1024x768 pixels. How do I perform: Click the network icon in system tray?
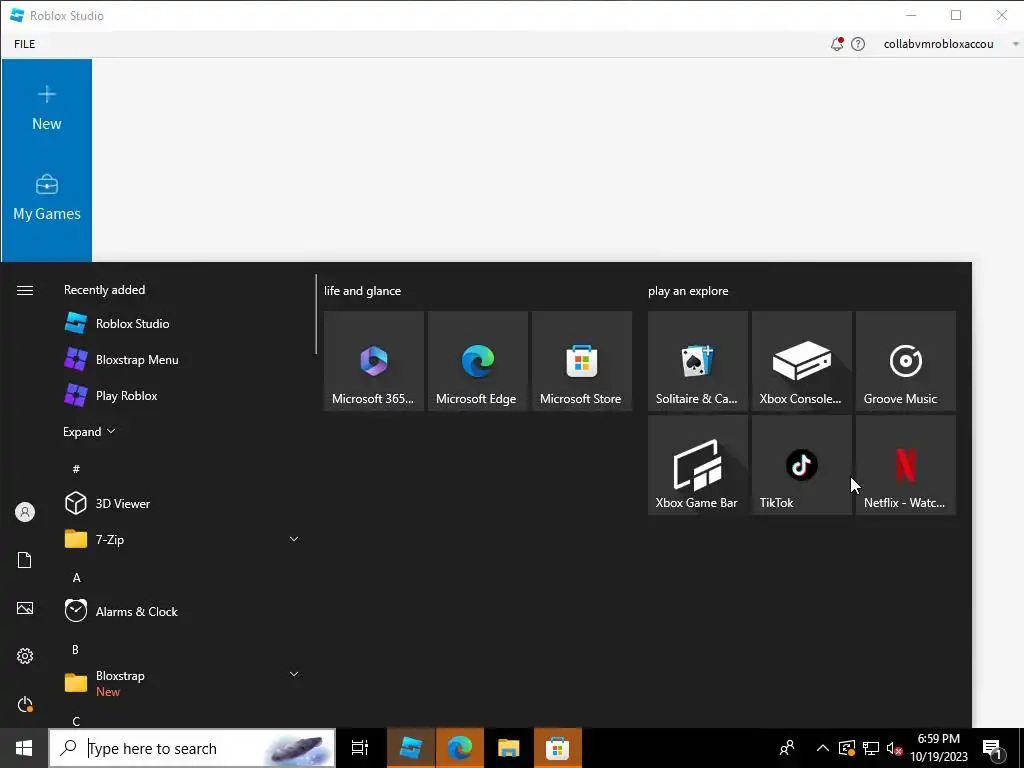871,748
